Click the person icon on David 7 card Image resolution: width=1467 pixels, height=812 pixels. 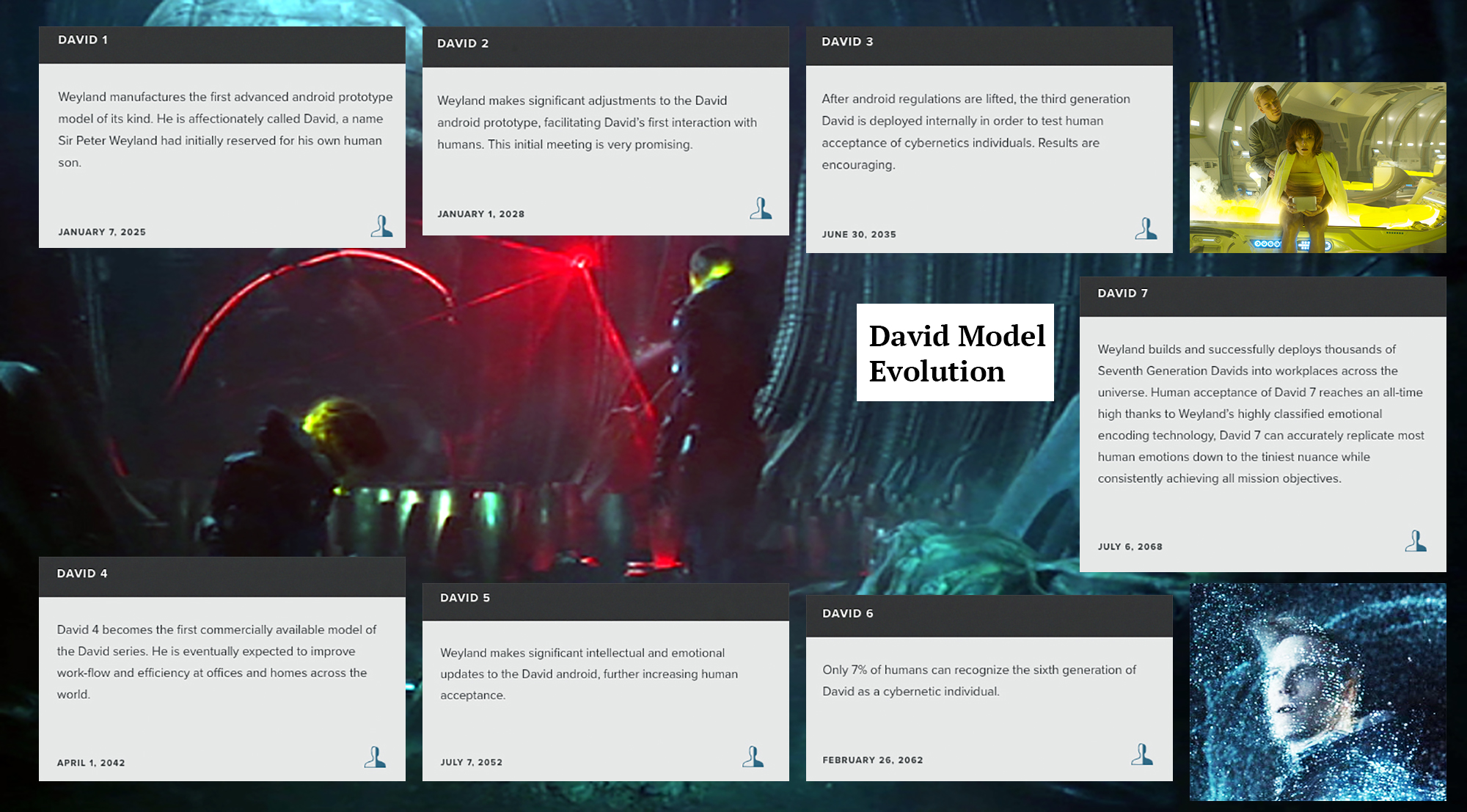(x=1416, y=542)
